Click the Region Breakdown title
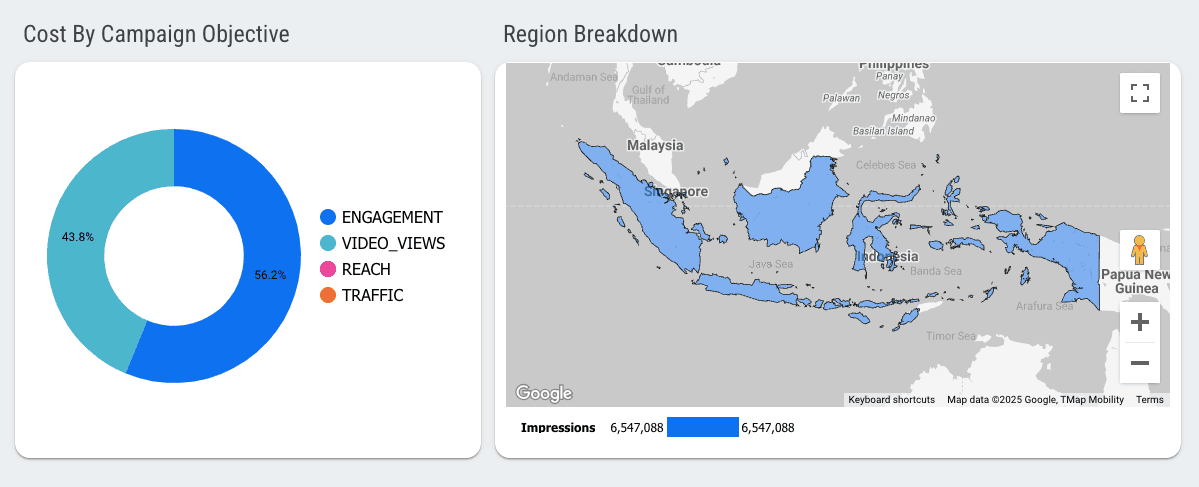 pos(590,34)
